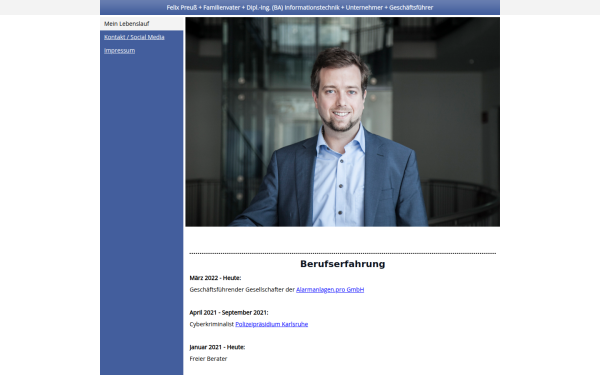Screen dimensions: 600x375
Task: Click the "April 2021 - September 2021:" text
Action: click(229, 313)
